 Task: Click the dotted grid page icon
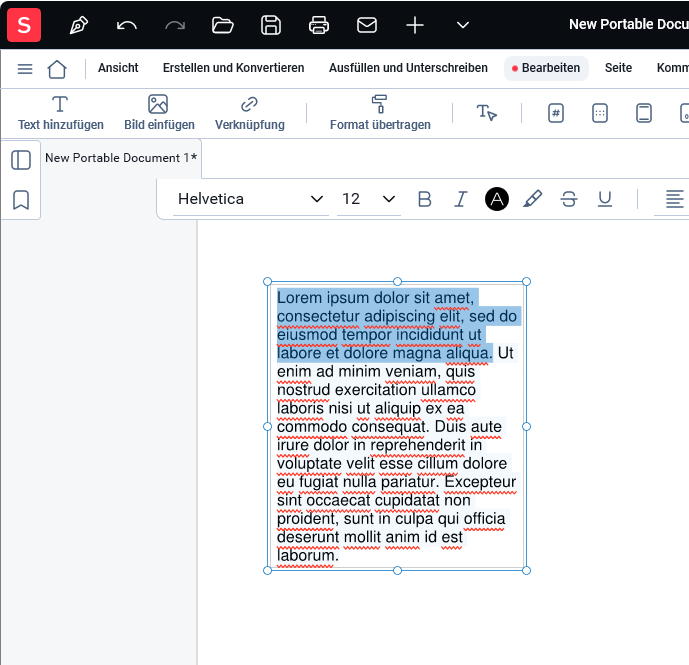click(x=600, y=113)
